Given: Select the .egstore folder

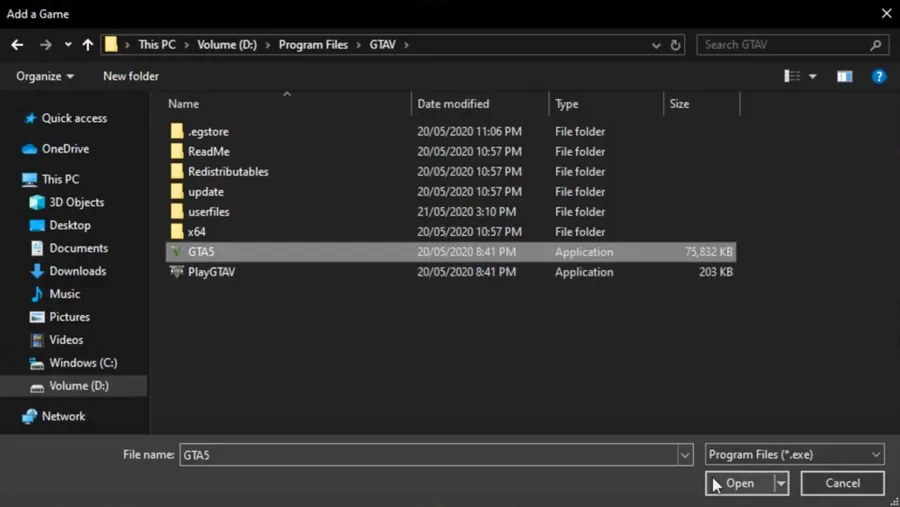Looking at the screenshot, I should click(451, 131).
